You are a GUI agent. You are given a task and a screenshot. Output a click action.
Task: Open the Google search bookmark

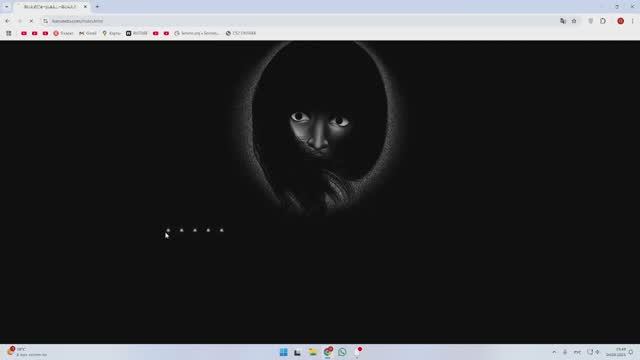pyautogui.click(x=197, y=33)
